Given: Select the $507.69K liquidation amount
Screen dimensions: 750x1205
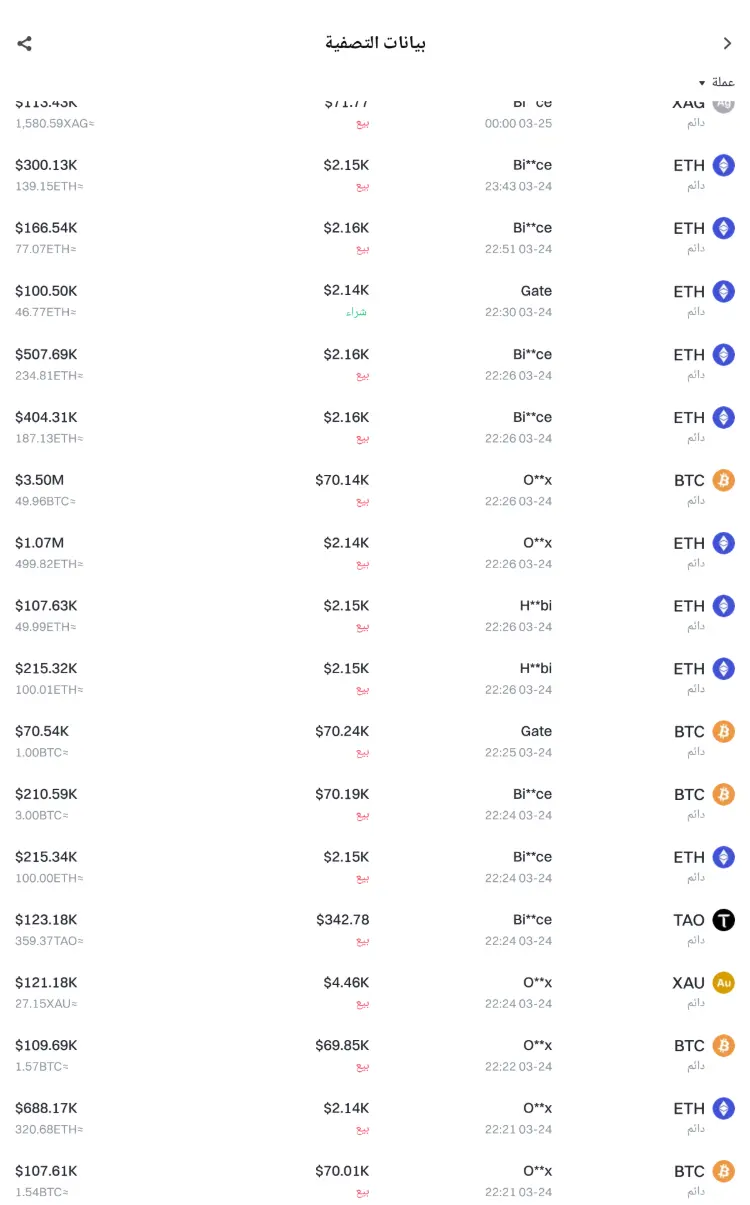Looking at the screenshot, I should [x=46, y=354].
